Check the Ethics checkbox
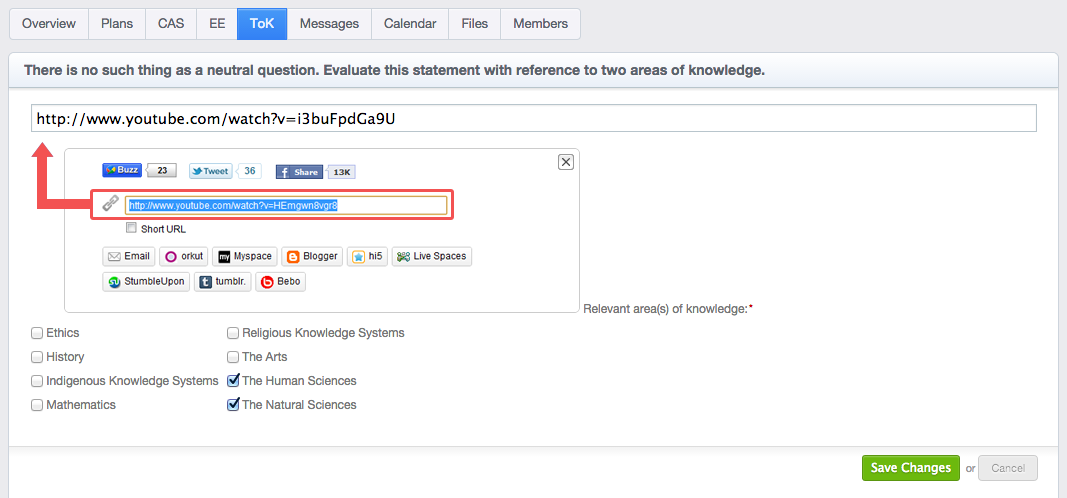The image size is (1067, 498). point(37,333)
